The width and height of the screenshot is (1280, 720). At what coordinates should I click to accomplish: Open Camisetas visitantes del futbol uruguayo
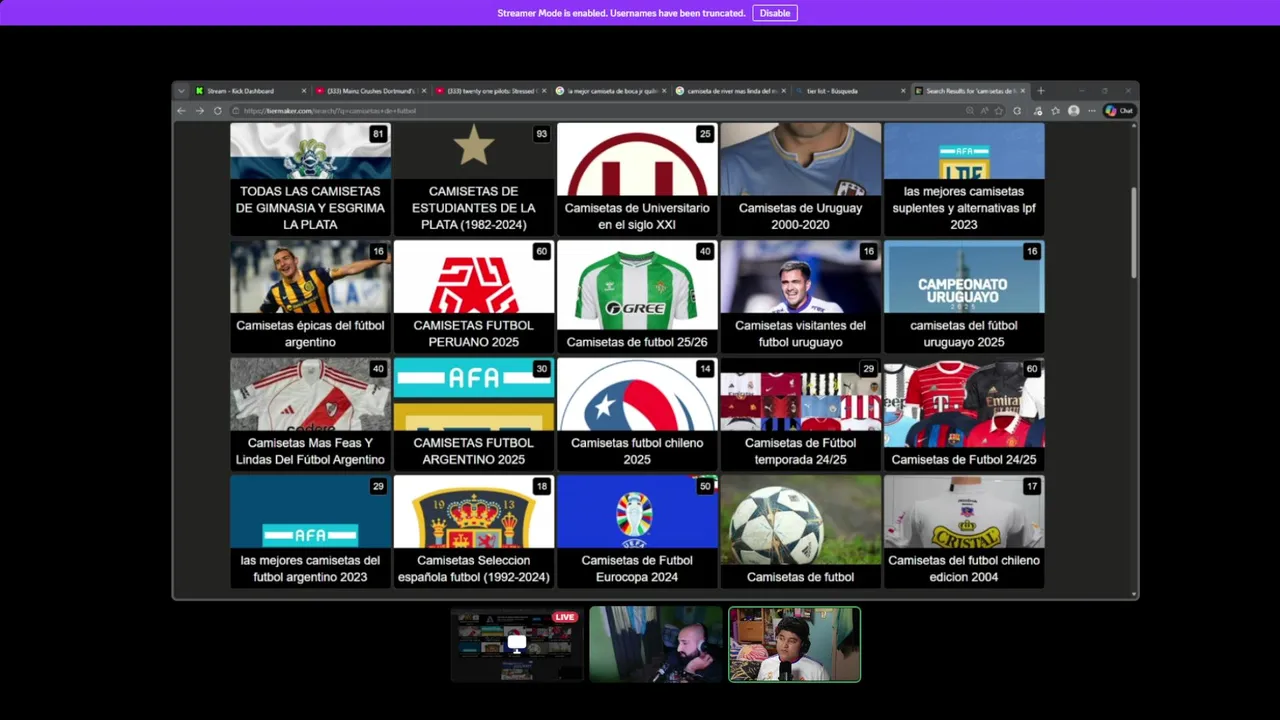click(800, 296)
